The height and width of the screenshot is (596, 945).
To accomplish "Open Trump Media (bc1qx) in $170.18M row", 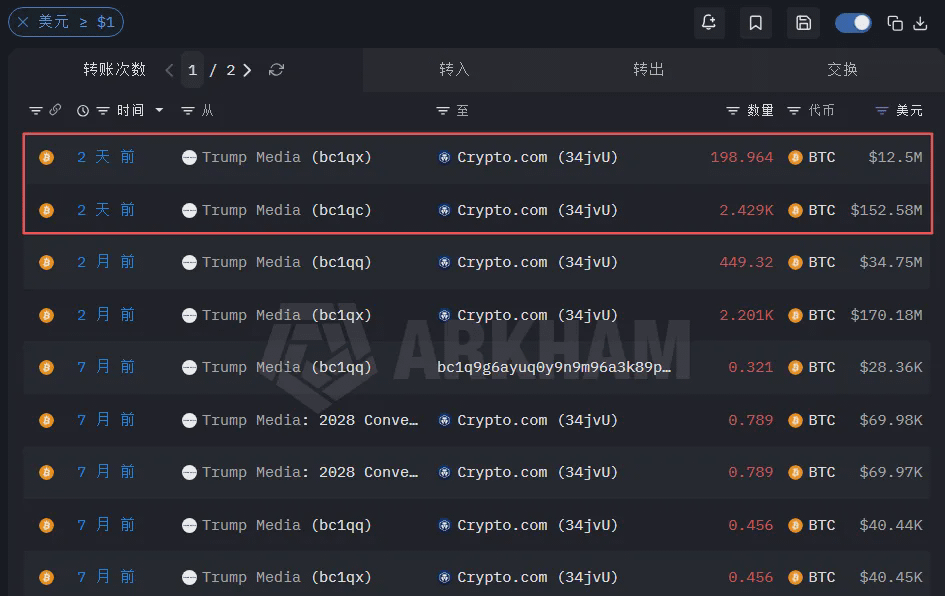I will (x=277, y=315).
